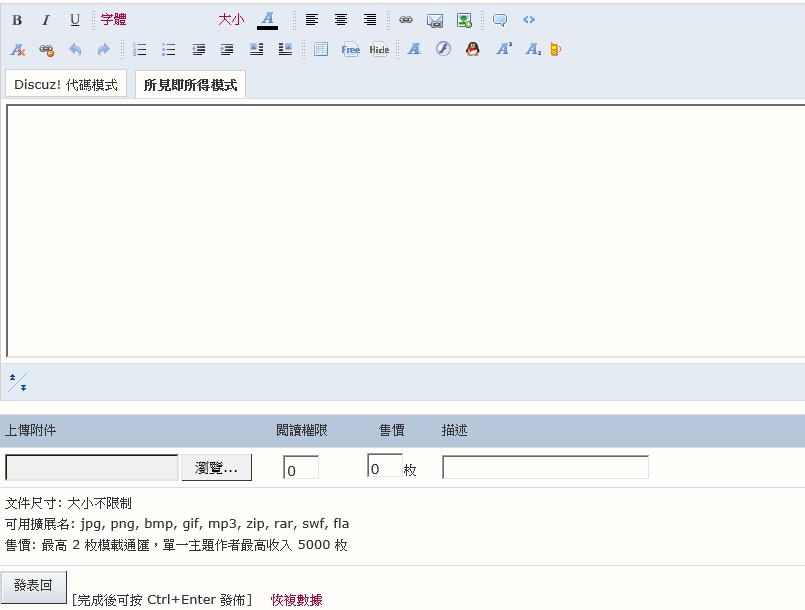The height and width of the screenshot is (610, 805).
Task: Apply subscript formatting
Action: (x=533, y=49)
